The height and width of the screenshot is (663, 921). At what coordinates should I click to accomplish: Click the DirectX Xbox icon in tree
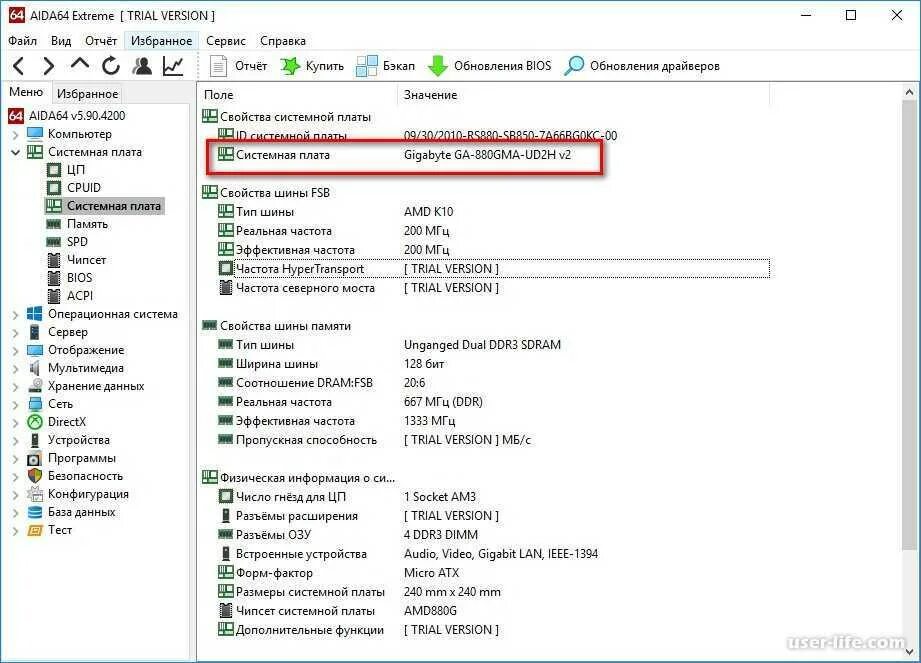pos(35,422)
